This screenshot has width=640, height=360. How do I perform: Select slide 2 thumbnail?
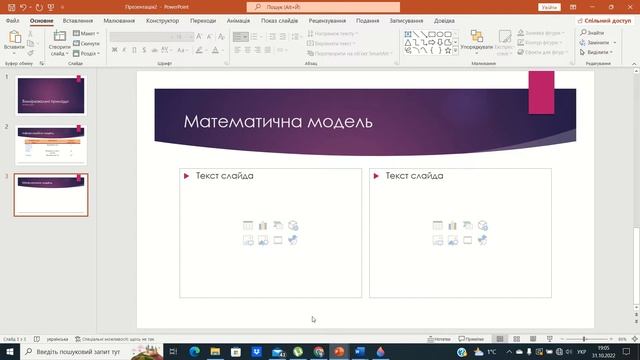click(51, 145)
